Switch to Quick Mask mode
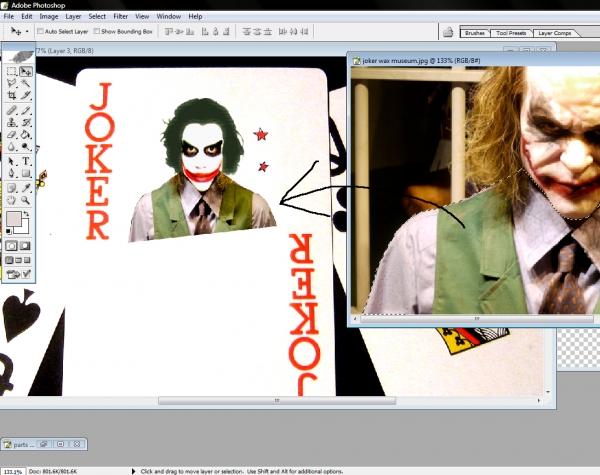Image resolution: width=600 pixels, height=475 pixels. [x=26, y=246]
